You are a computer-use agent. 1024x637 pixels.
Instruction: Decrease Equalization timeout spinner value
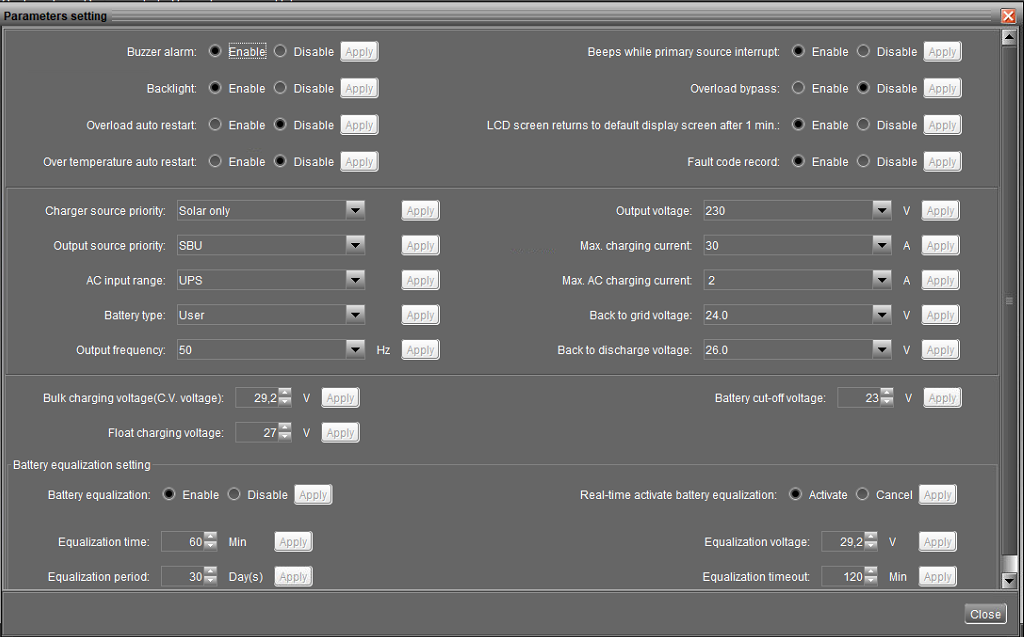tap(871, 581)
